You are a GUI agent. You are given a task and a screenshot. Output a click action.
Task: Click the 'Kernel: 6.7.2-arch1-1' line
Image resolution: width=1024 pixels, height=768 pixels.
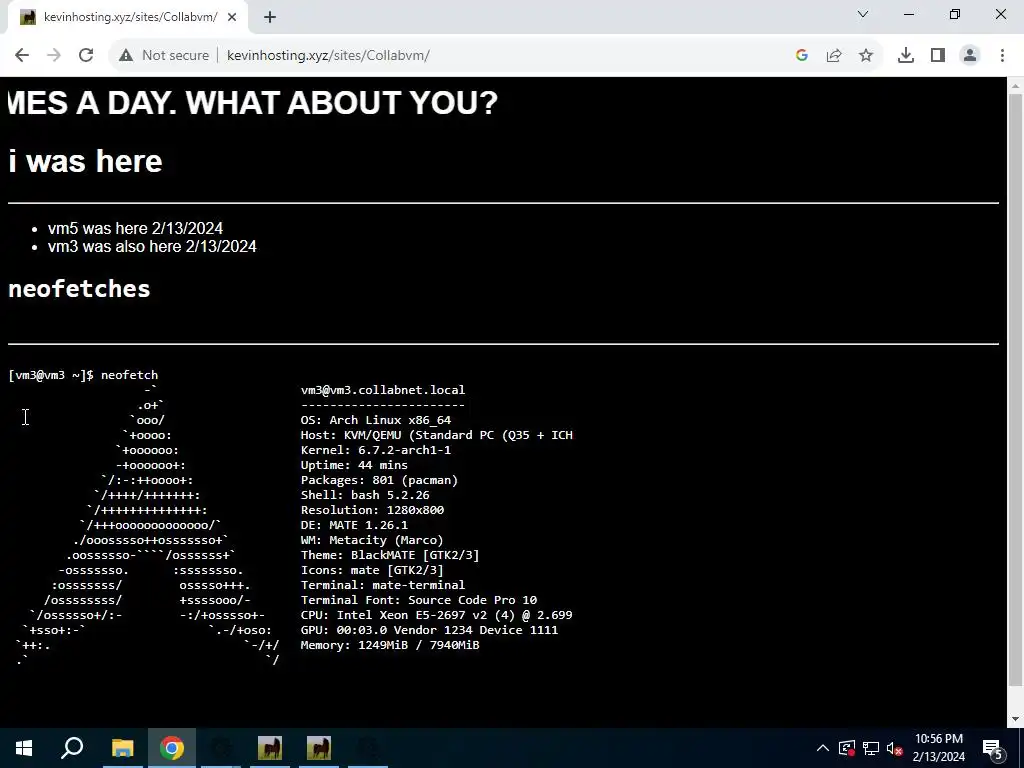pos(376,450)
